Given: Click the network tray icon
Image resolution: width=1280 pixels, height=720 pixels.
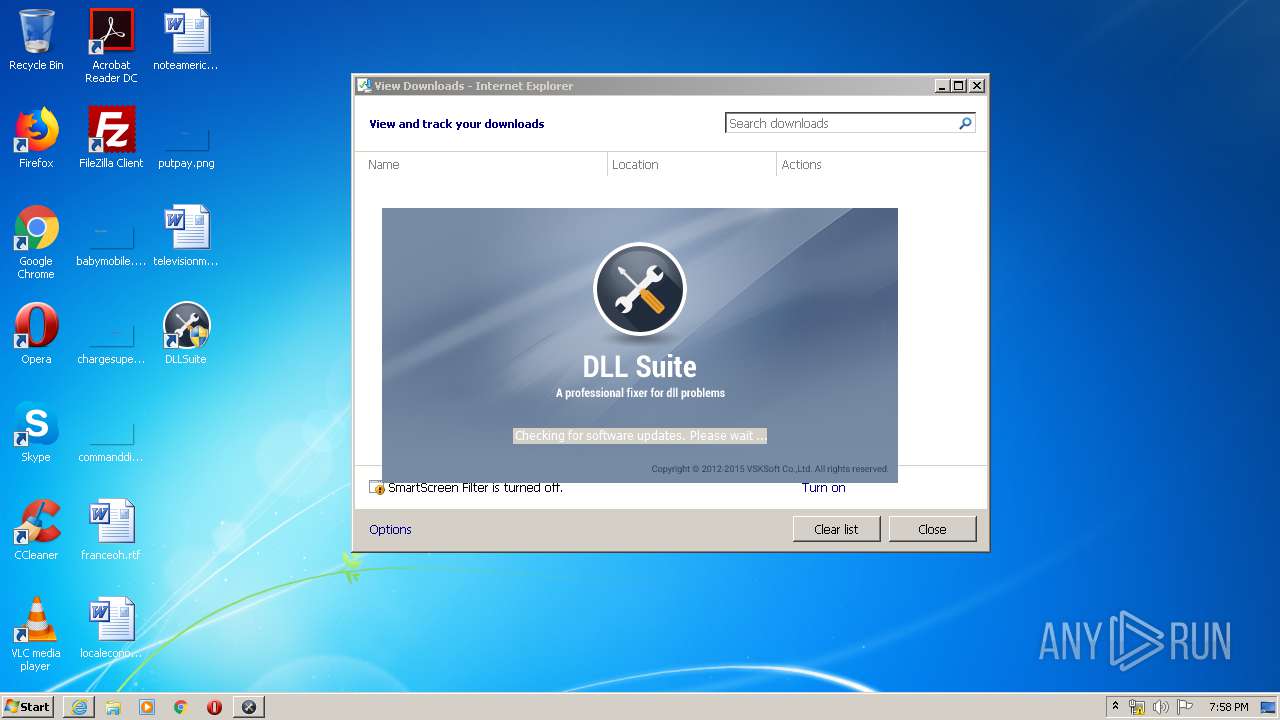Looking at the screenshot, I should pos(1137,707).
